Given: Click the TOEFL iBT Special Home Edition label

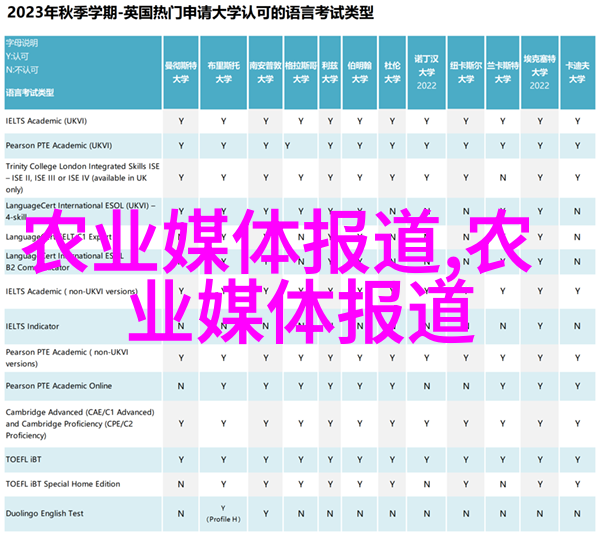Looking at the screenshot, I should coord(63,484).
